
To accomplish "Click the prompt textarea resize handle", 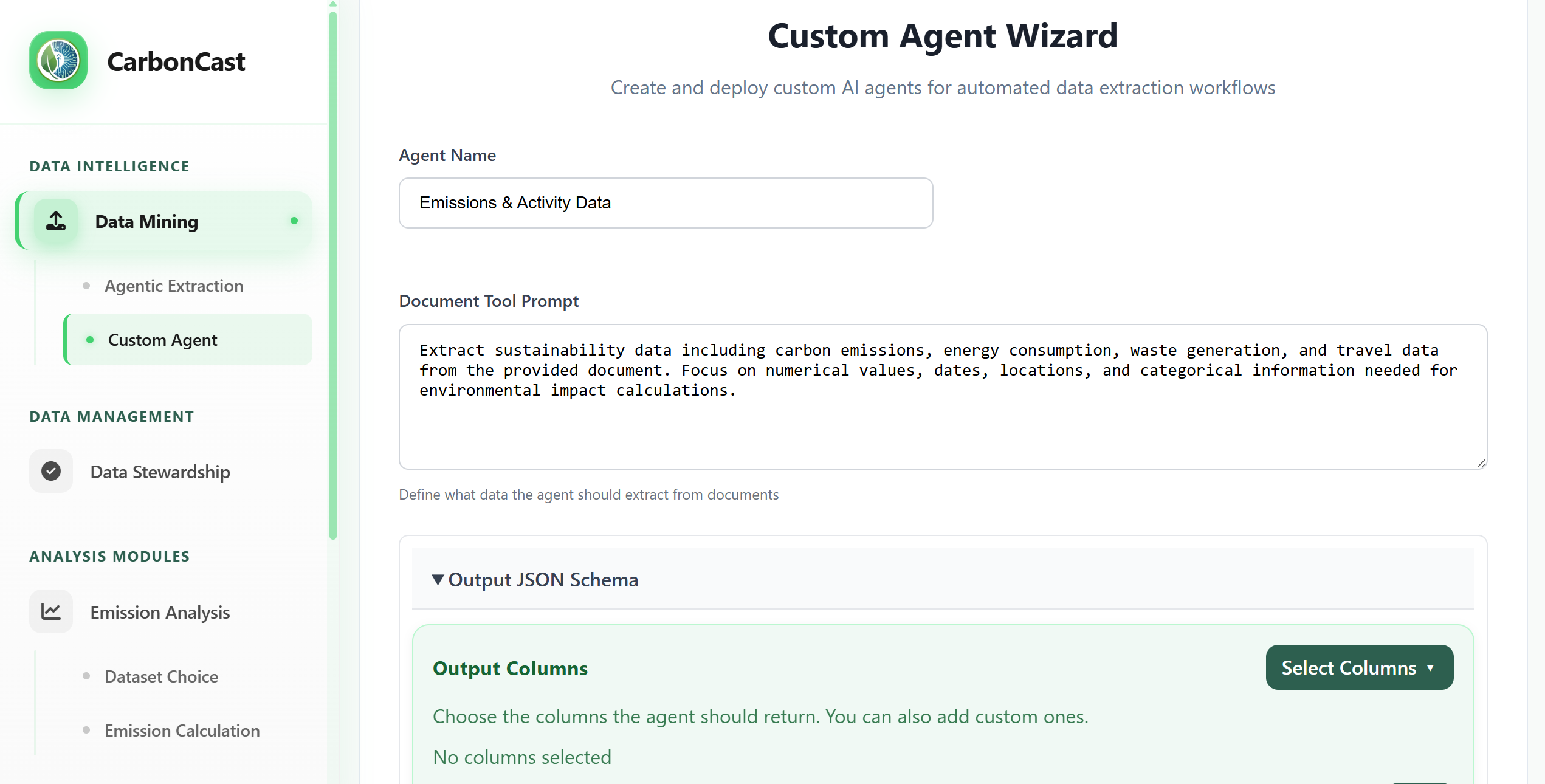I will point(1481,464).
